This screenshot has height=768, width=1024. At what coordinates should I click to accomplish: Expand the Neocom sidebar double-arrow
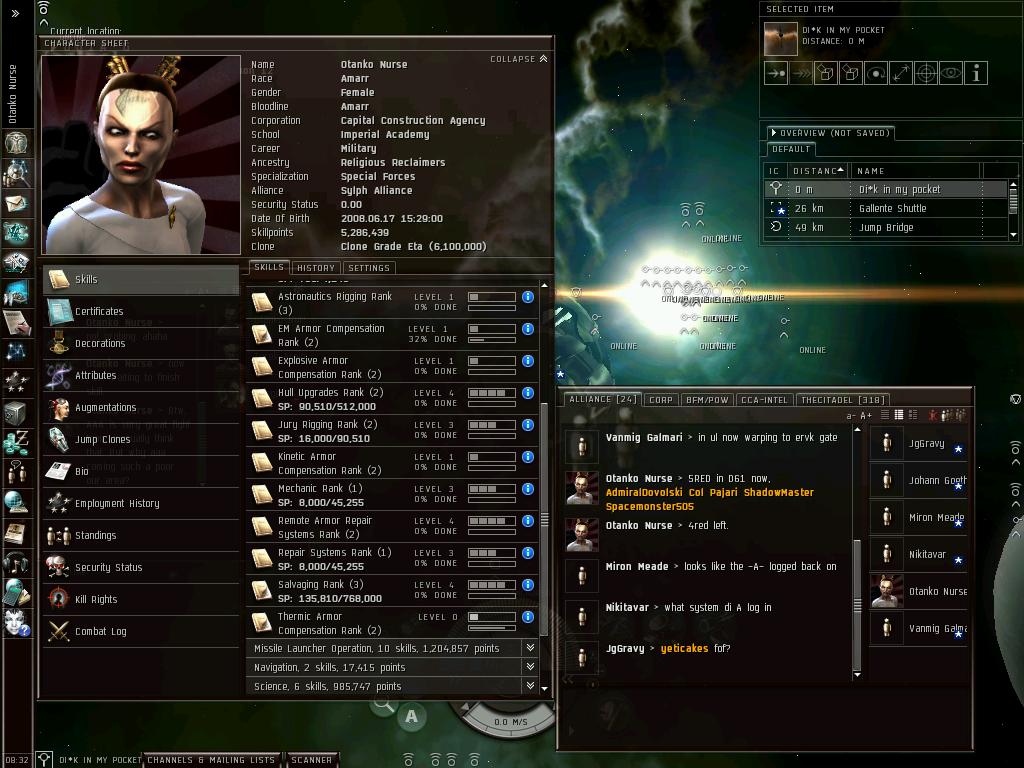15,13
